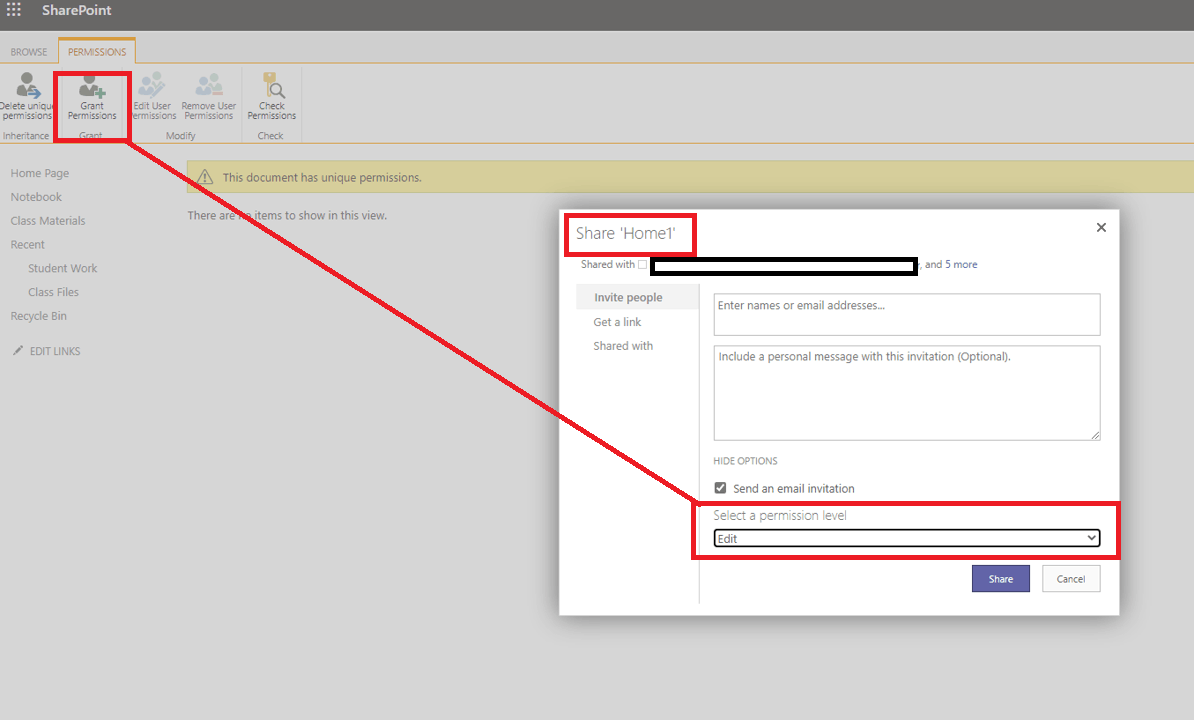Click the Remove User Permissions icon

[x=209, y=85]
